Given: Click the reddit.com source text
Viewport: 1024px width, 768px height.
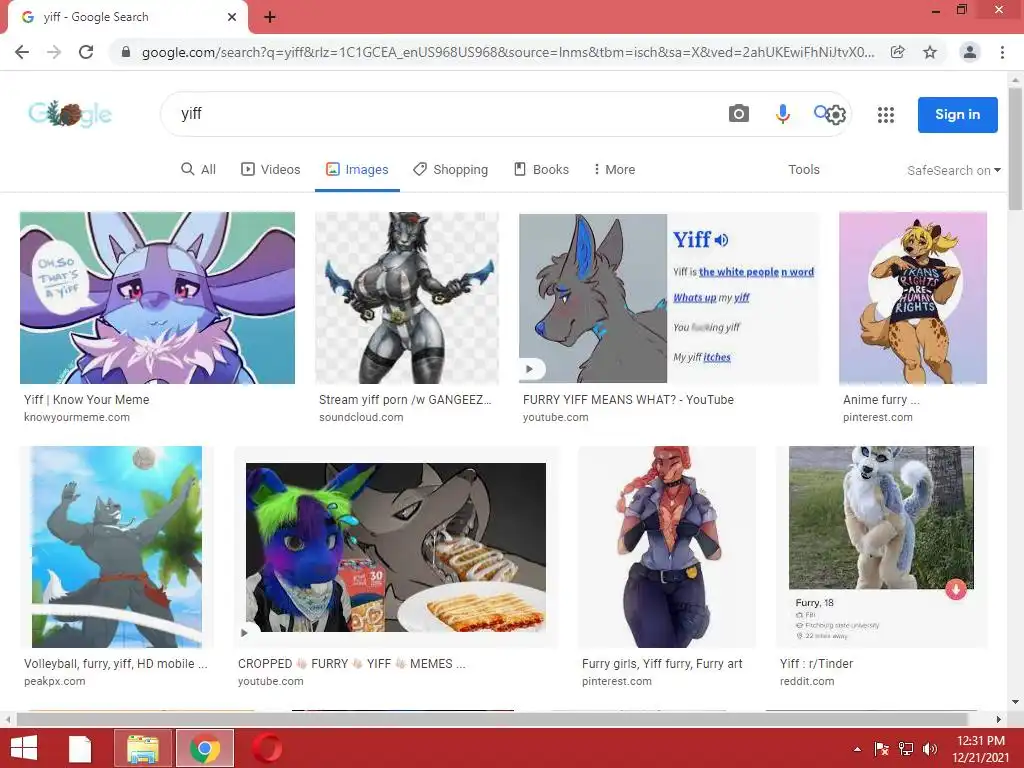Looking at the screenshot, I should [x=807, y=681].
